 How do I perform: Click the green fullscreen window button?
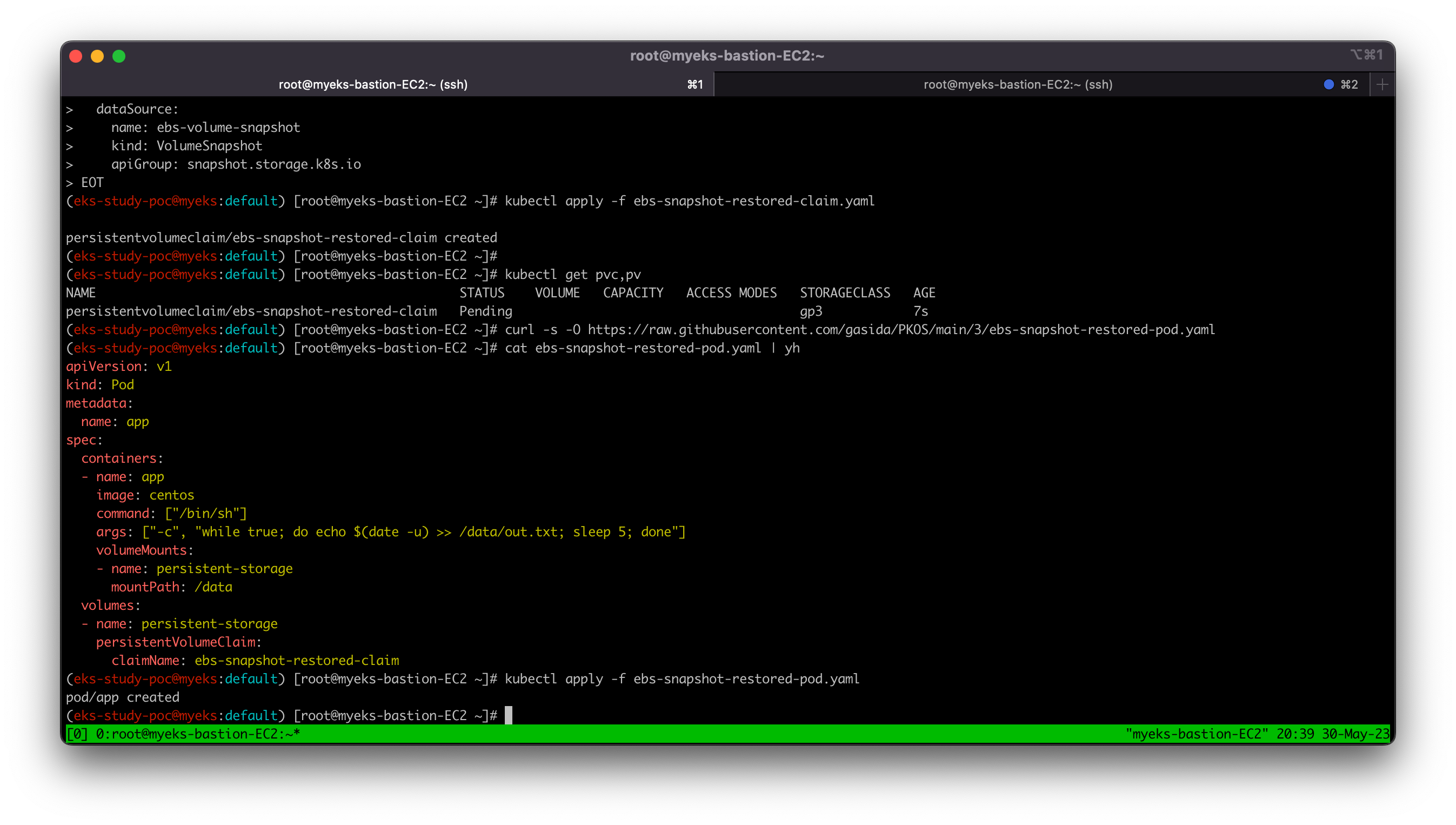coord(119,56)
